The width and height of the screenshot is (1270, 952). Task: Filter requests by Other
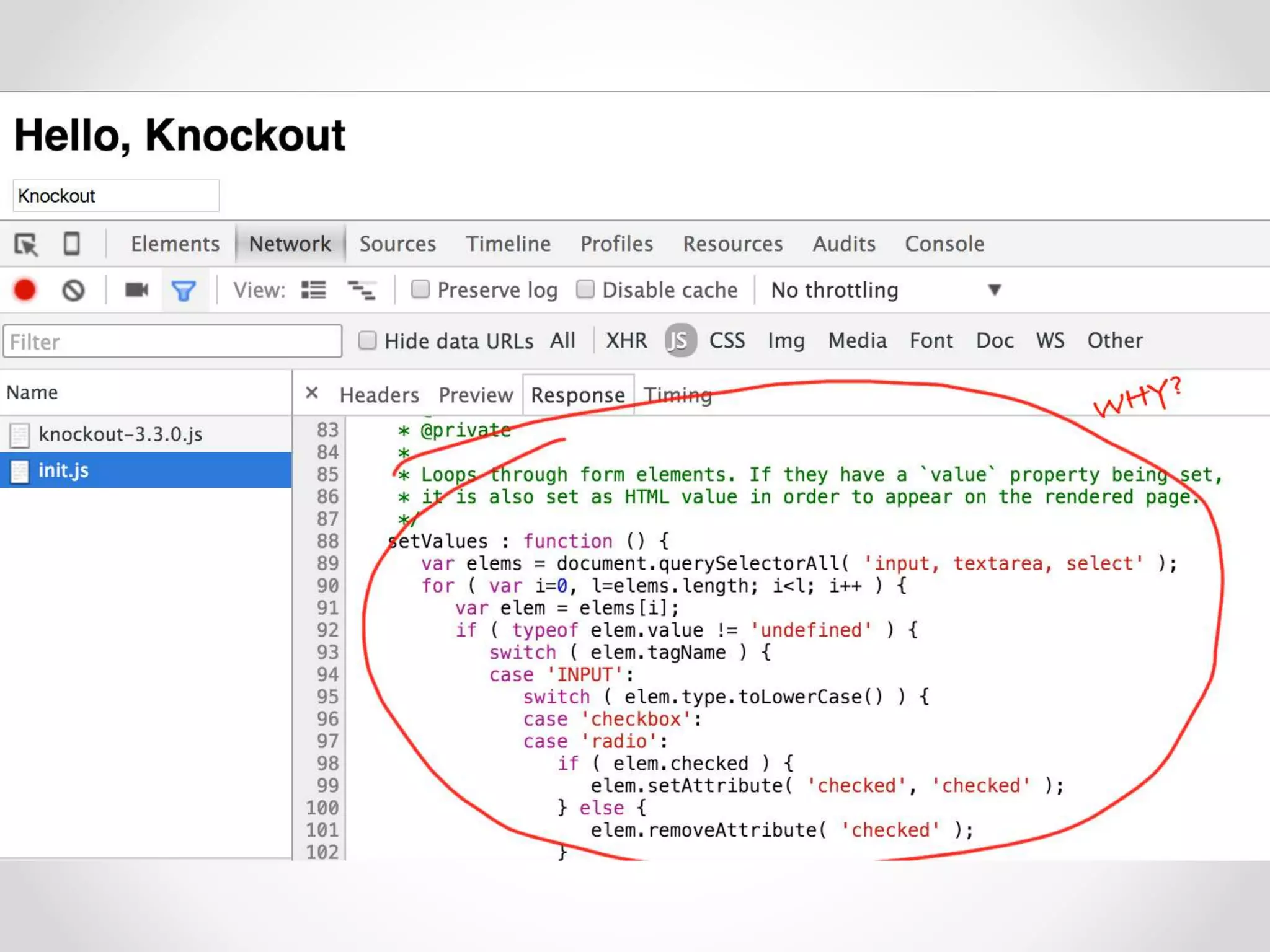pos(1115,340)
